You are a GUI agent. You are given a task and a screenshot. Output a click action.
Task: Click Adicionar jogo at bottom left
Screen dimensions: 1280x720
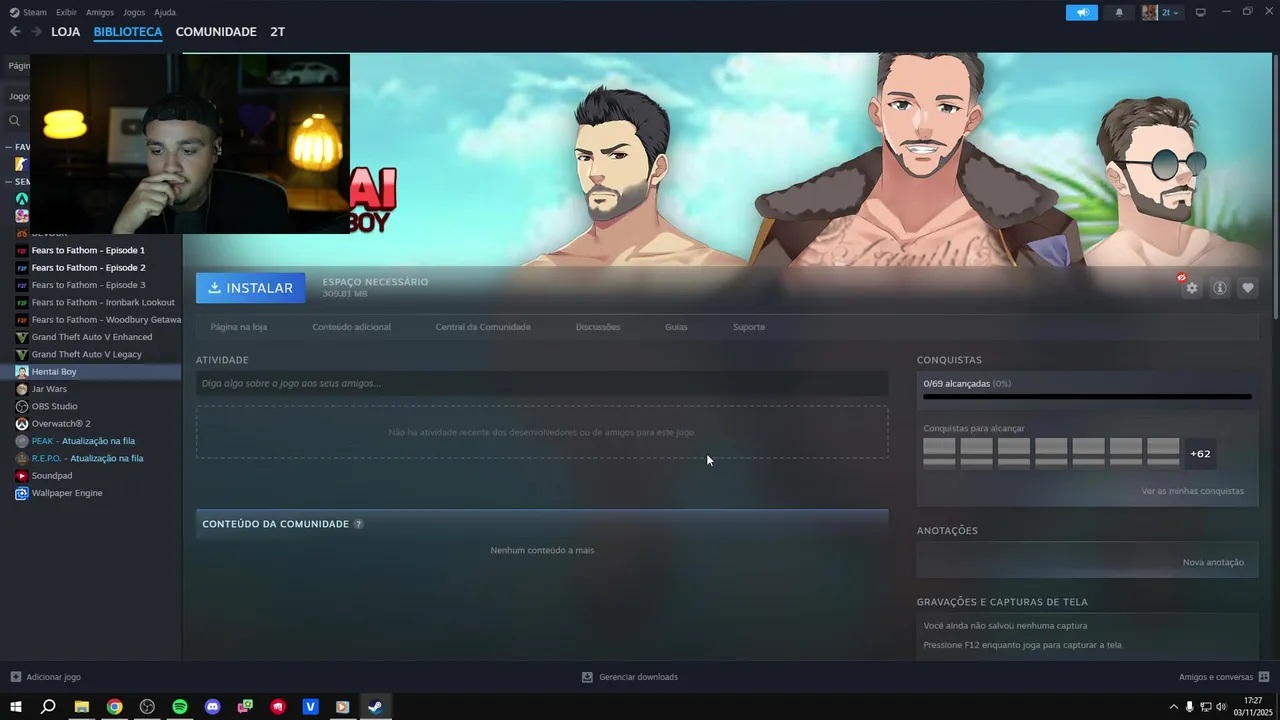click(45, 677)
